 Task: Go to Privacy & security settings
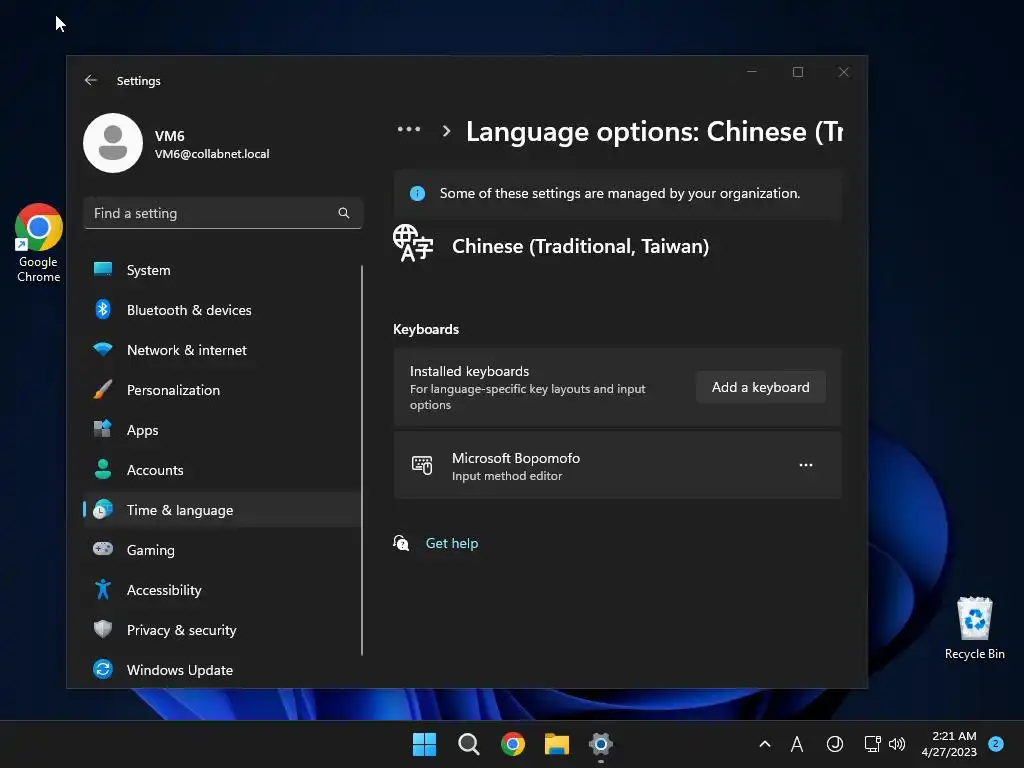222,630
